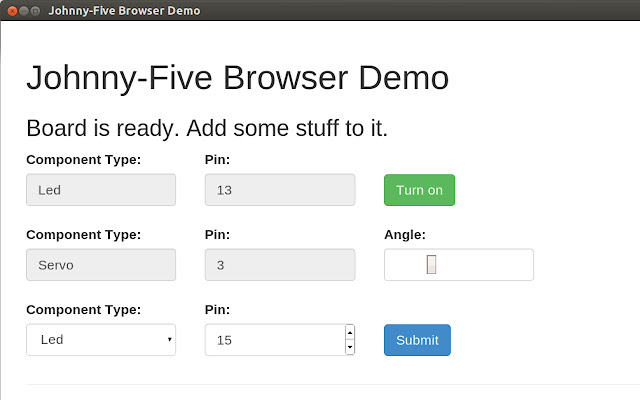Viewport: 640px width, 400px height.
Task: Minimize the window via title bar button
Action: pos(24,11)
